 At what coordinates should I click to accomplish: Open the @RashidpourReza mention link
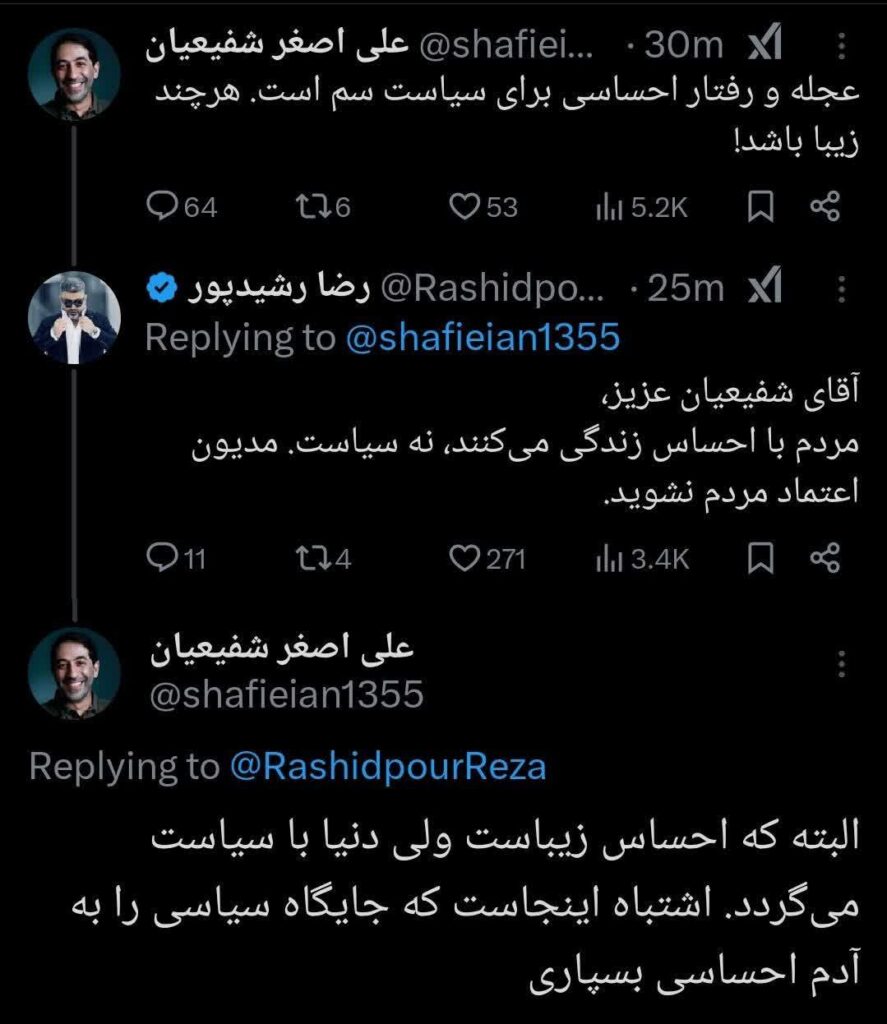click(389, 767)
